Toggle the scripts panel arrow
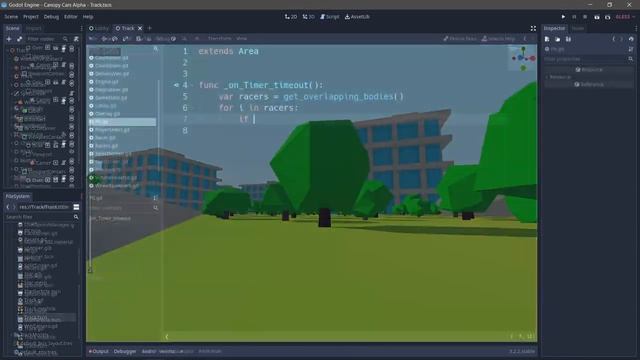 [x=167, y=337]
